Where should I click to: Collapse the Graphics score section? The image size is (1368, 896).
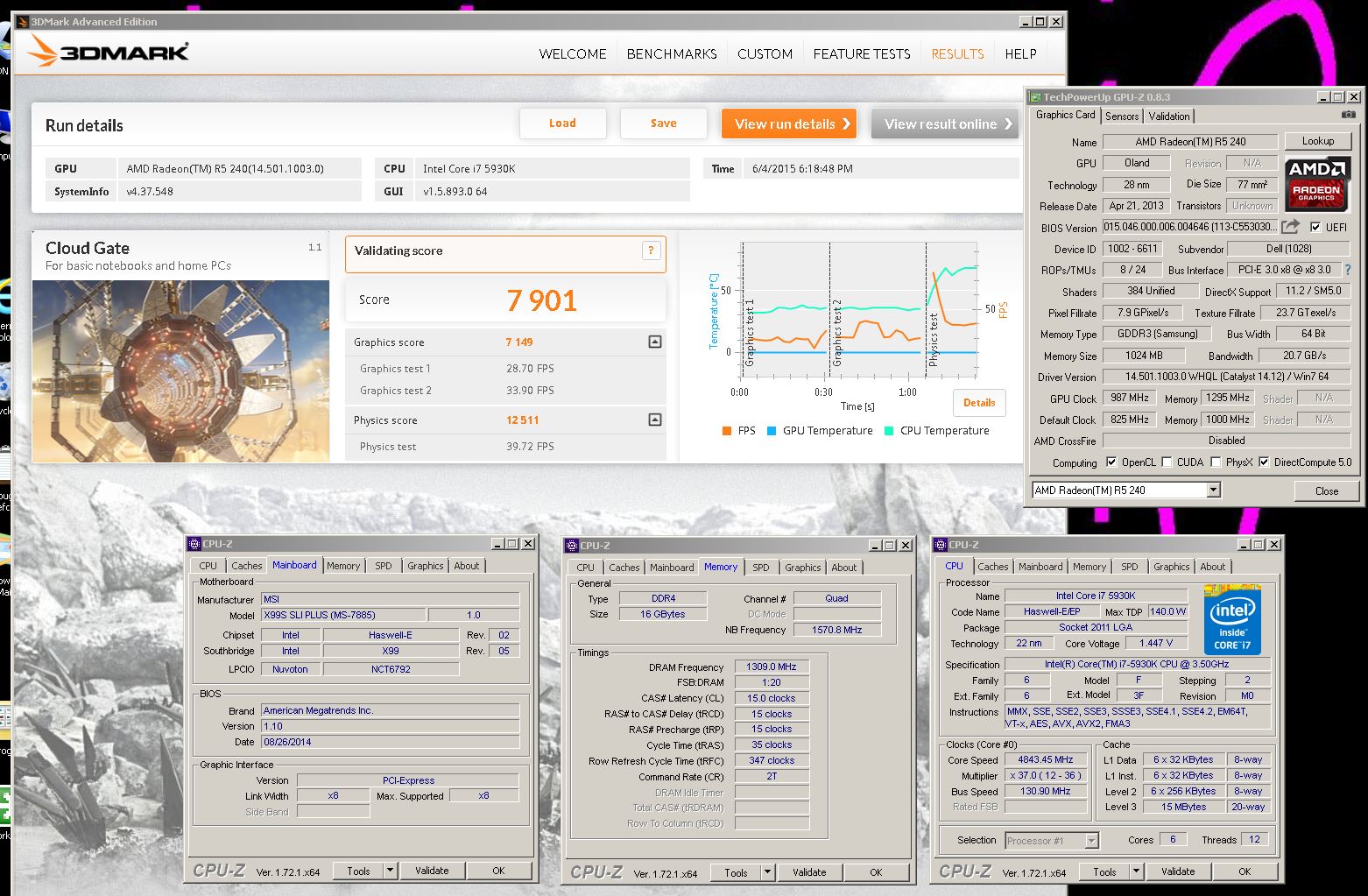pyautogui.click(x=654, y=342)
